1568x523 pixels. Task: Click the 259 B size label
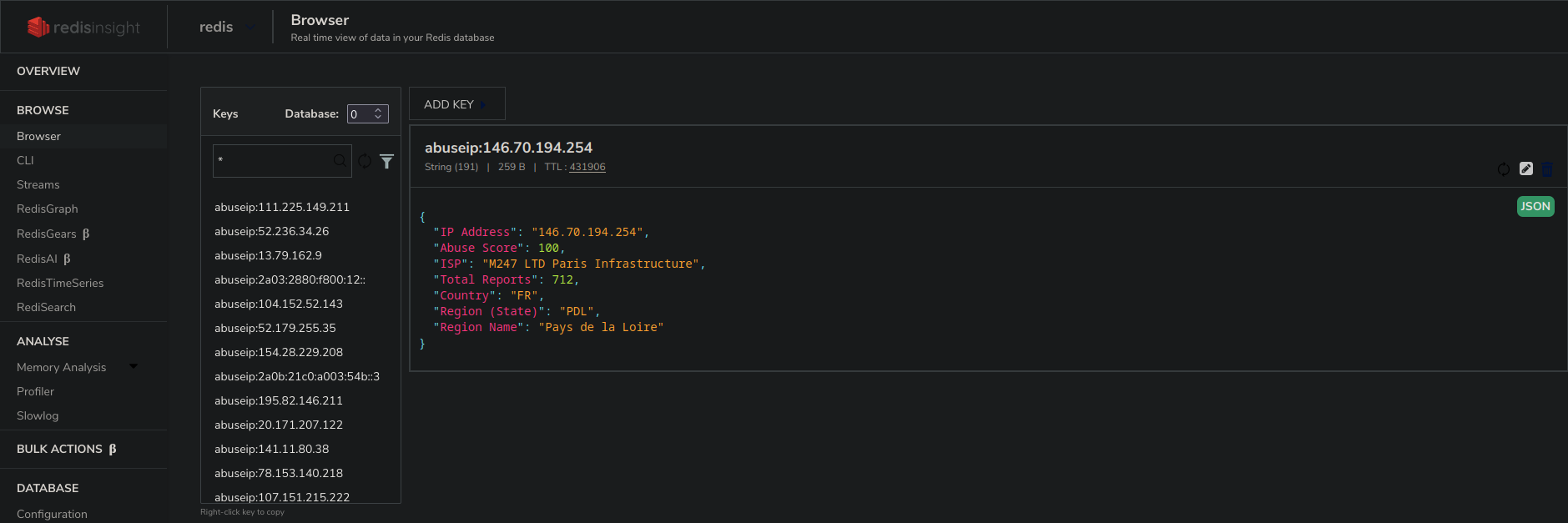coord(512,167)
